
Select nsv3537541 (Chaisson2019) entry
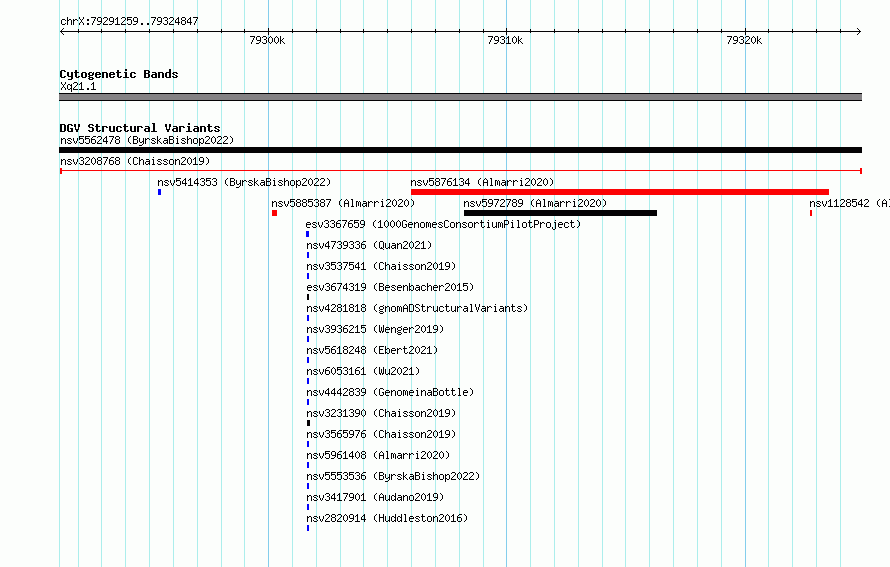click(x=381, y=266)
